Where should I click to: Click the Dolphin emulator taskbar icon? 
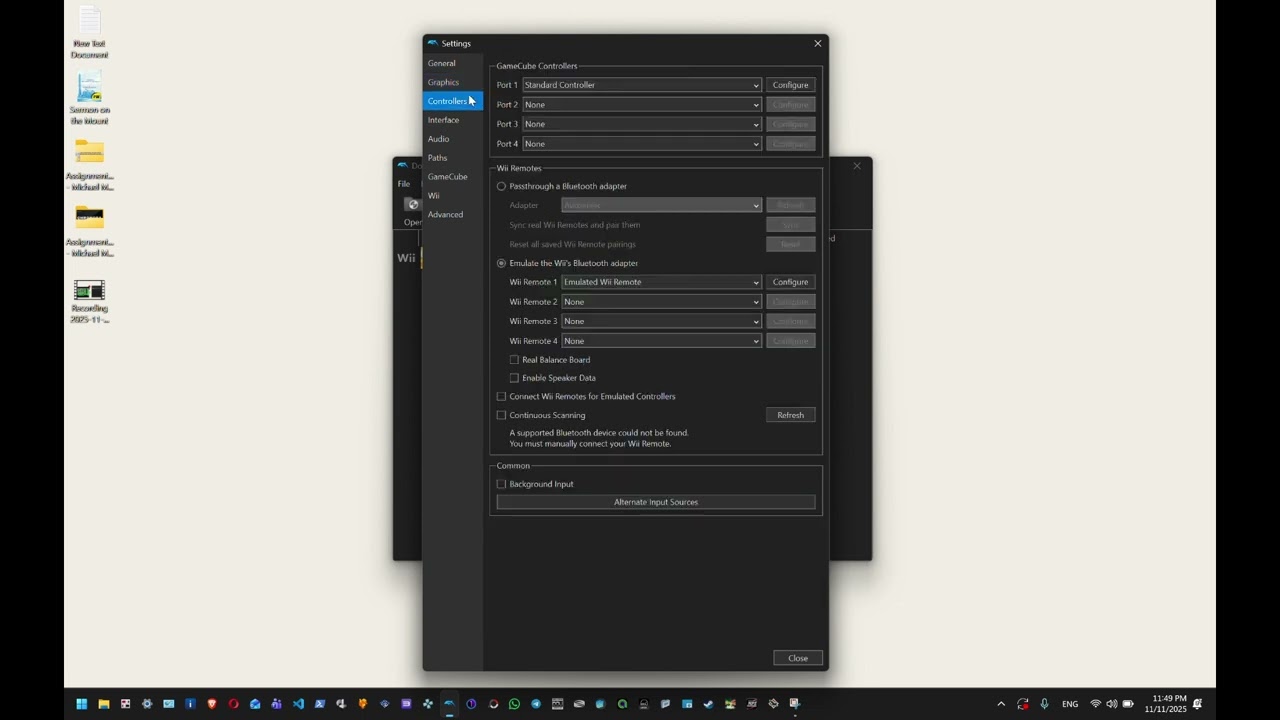[449, 704]
